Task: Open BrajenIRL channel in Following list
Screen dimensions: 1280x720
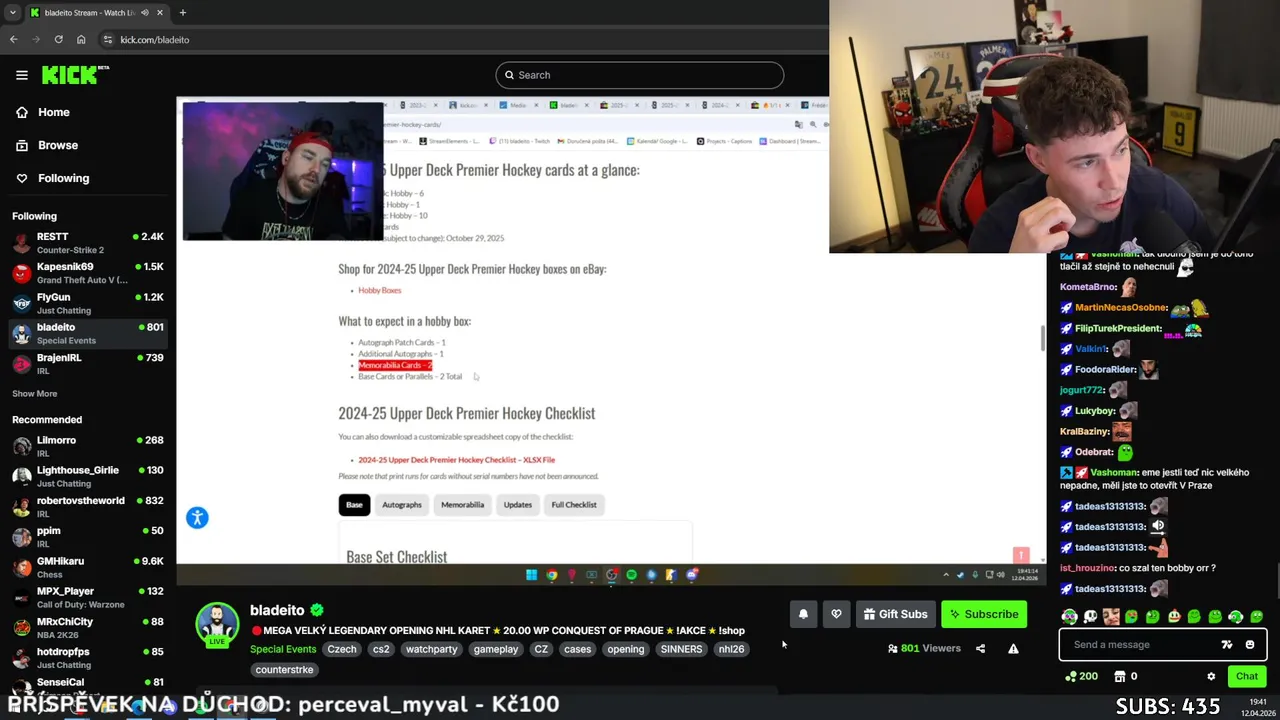Action: (88, 363)
